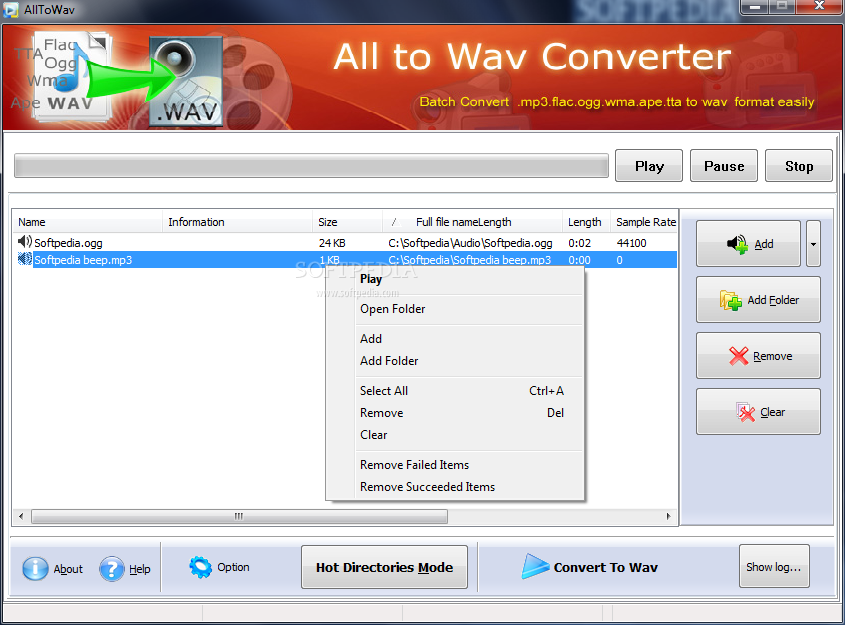Click the horizontal scrollbar thumb
845x625 pixels.
coord(239,516)
